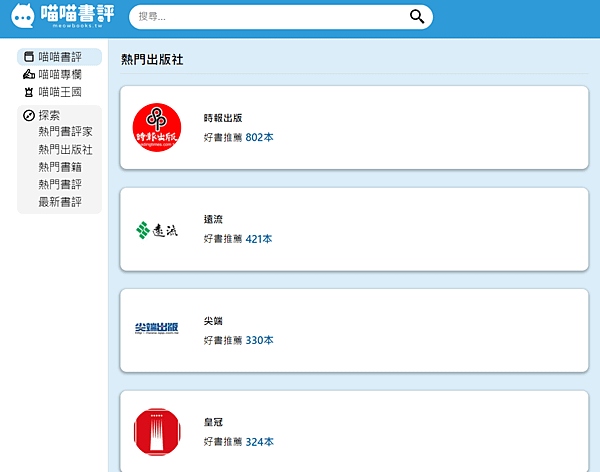Go to 熱門書籍 in explore menu
The height and width of the screenshot is (472, 600).
pyautogui.click(x=60, y=167)
